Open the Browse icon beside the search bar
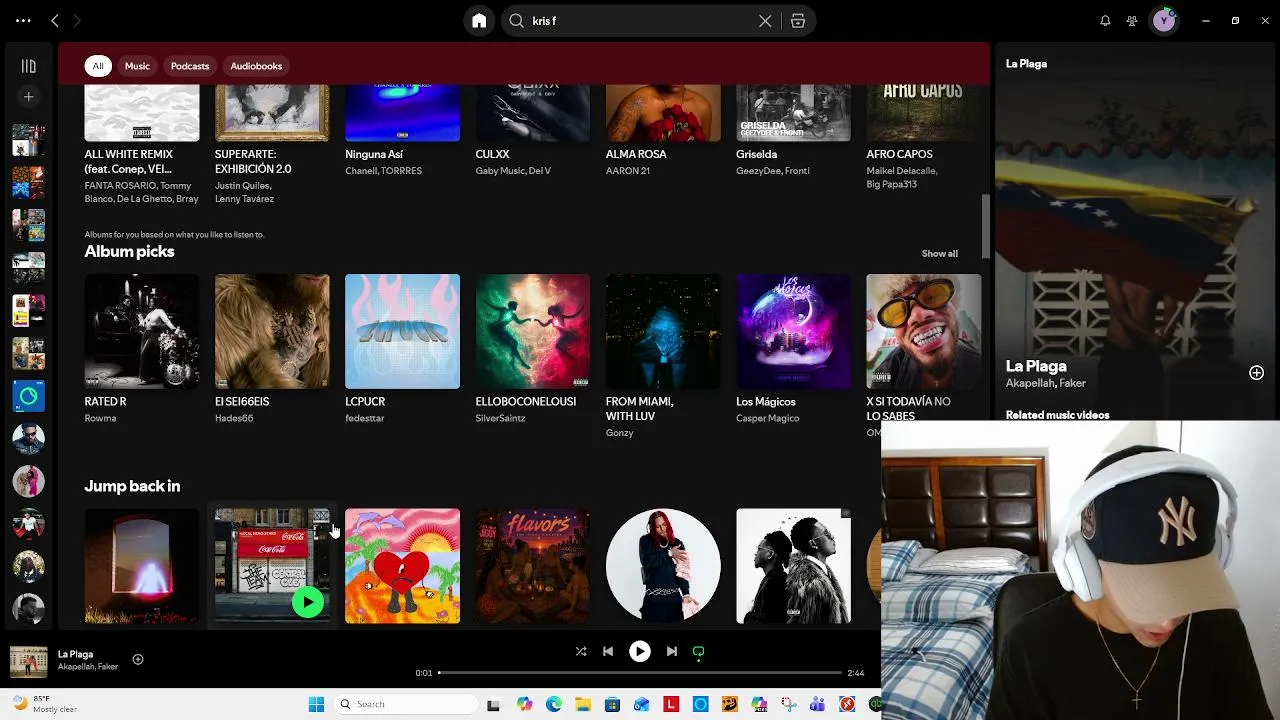 coord(798,21)
